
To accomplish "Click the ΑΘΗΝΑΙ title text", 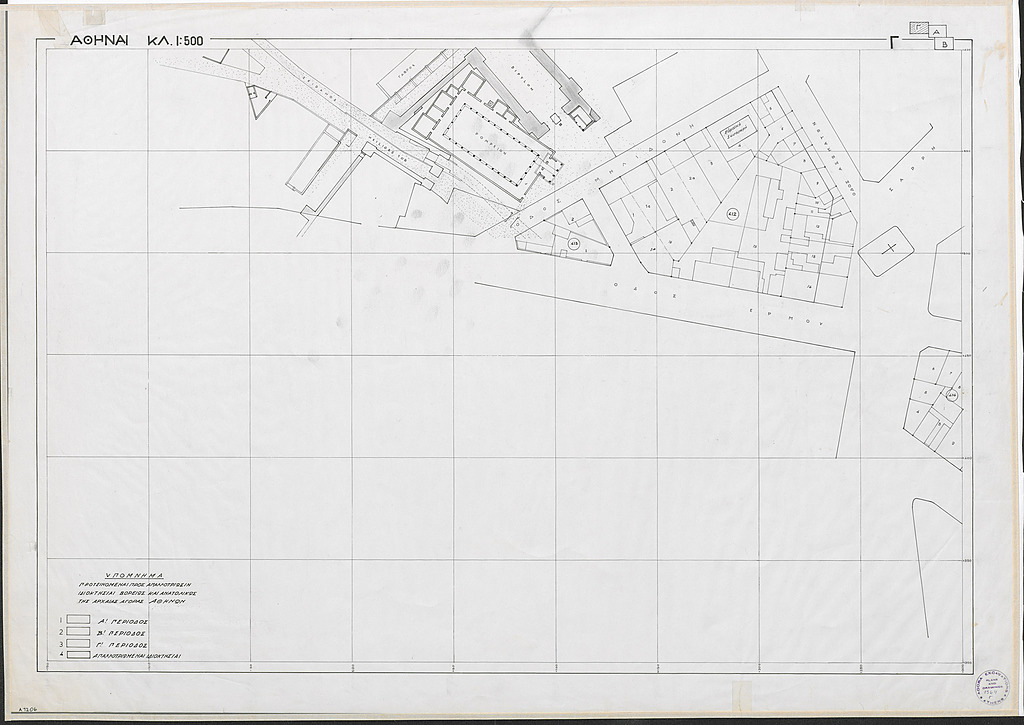I will (x=99, y=43).
